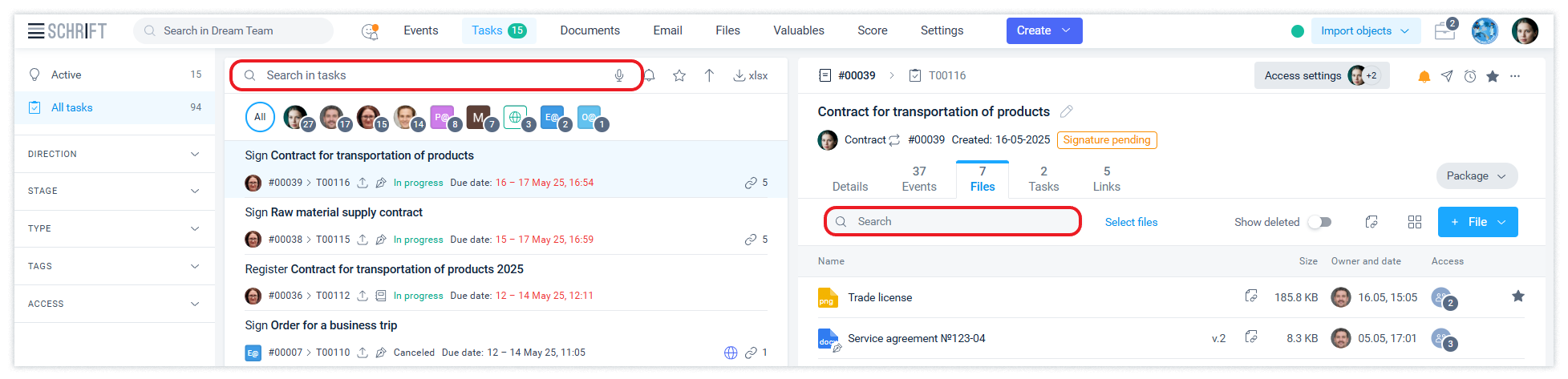Edit contract title with pencil icon
Viewport: 1568px width, 379px height.
1066,111
